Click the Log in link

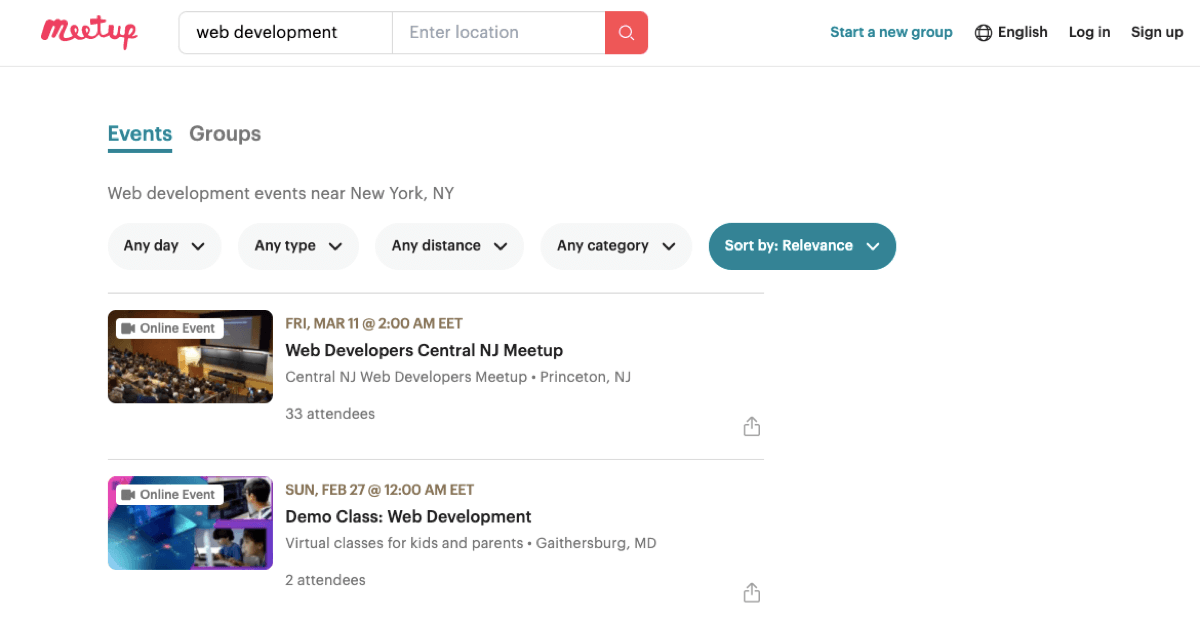pyautogui.click(x=1089, y=32)
